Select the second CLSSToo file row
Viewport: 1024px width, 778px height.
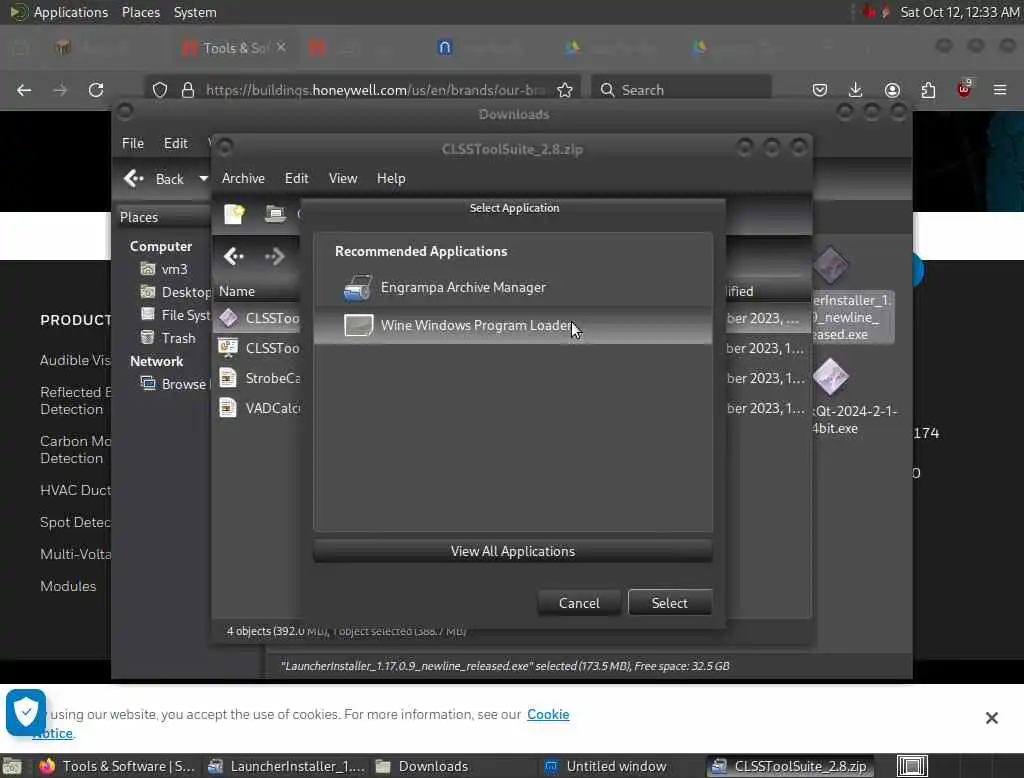pos(258,348)
